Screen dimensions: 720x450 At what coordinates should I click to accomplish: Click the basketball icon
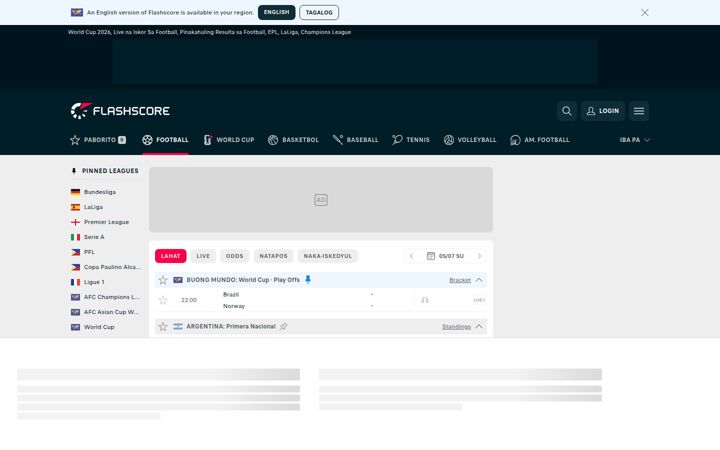[x=273, y=140]
